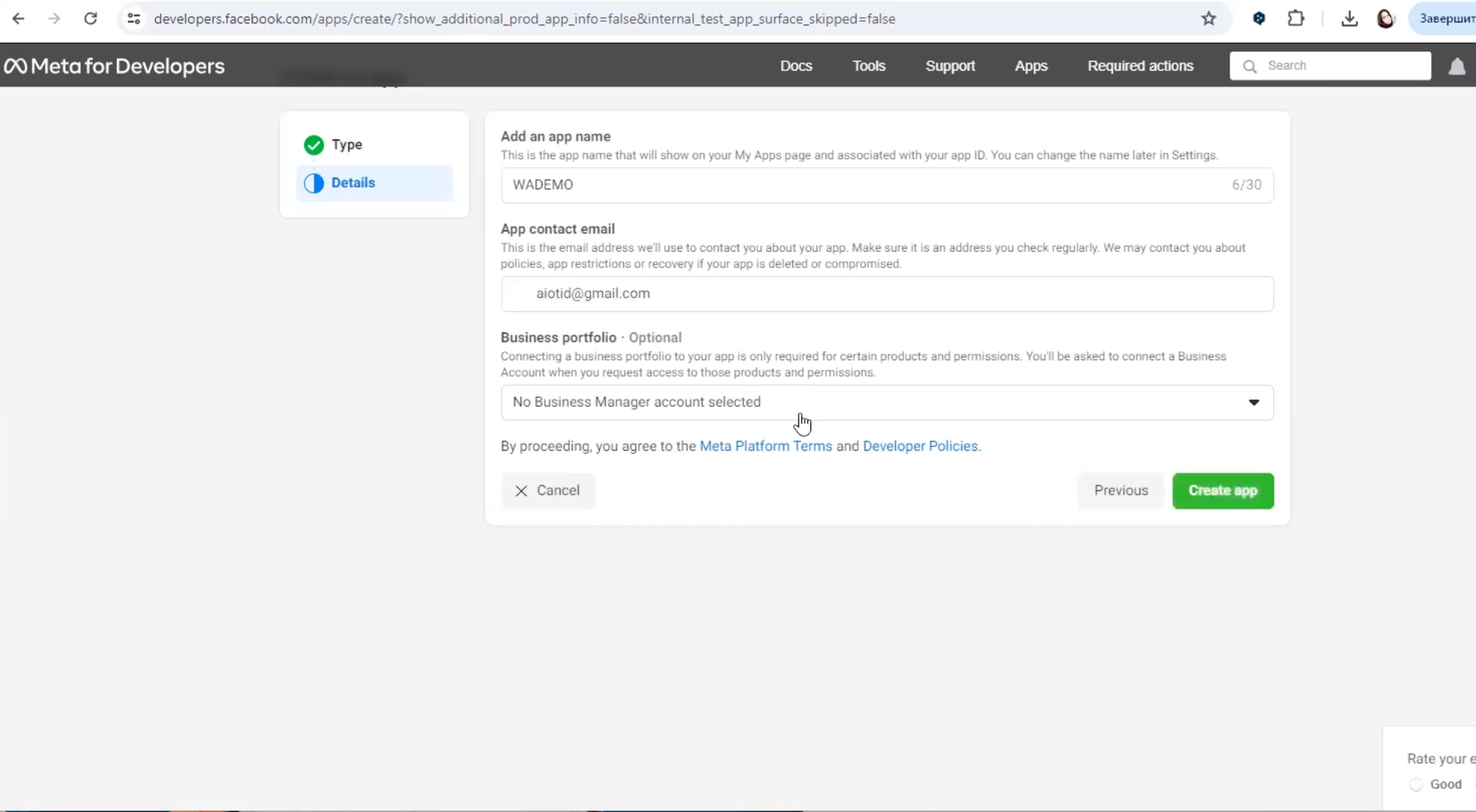The height and width of the screenshot is (812, 1476).
Task: Click the dropdown arrow in Business portfolio
Action: 1253,402
